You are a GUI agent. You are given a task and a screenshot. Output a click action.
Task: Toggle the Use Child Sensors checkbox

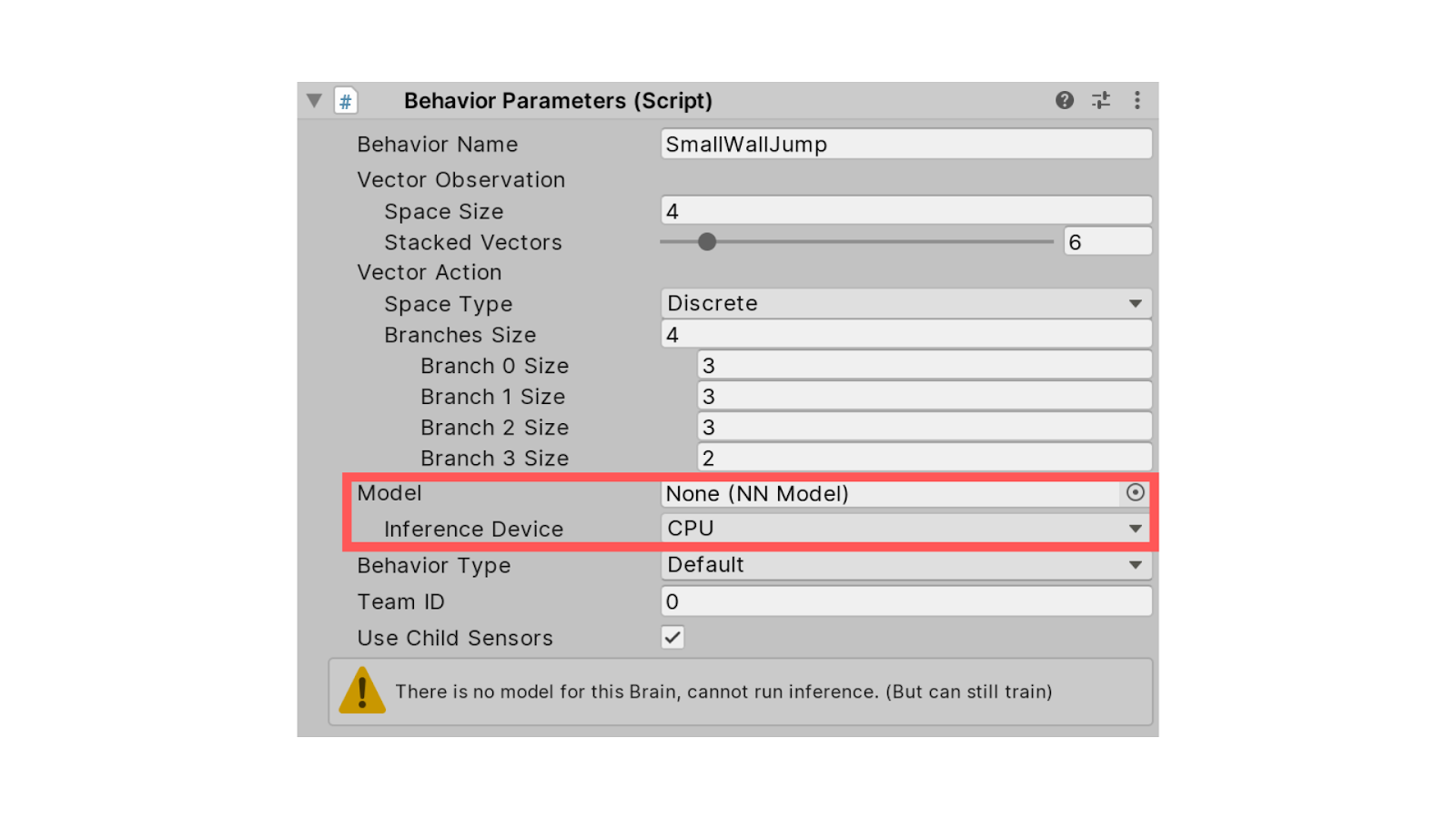coord(672,638)
